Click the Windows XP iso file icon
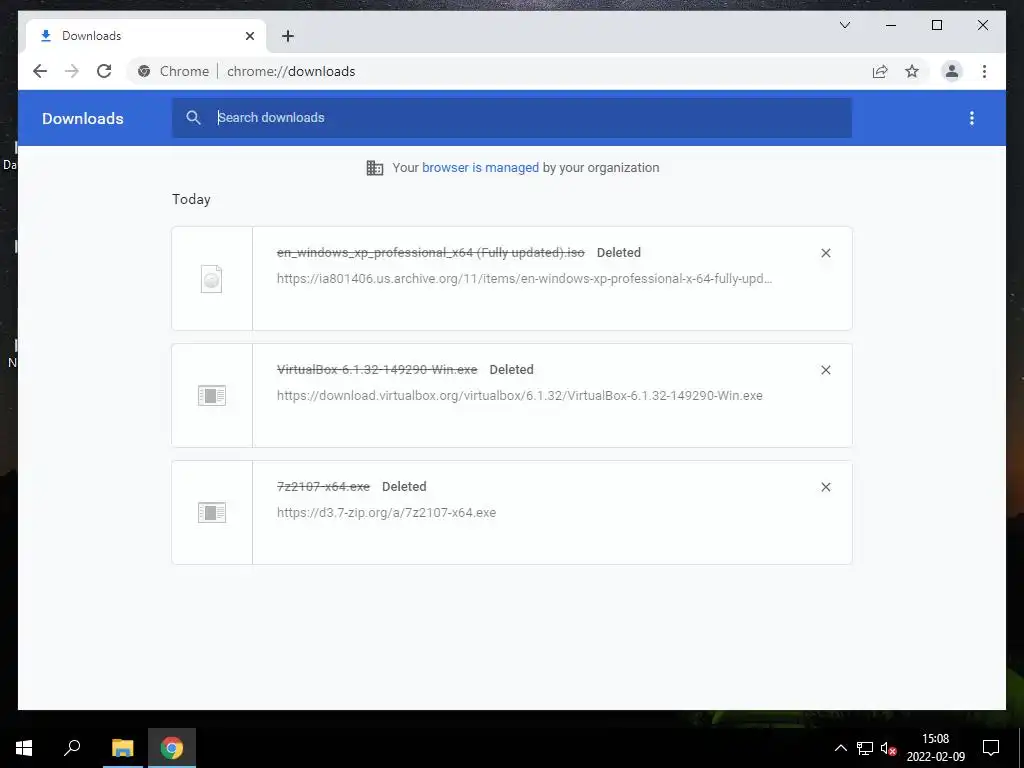 212,279
